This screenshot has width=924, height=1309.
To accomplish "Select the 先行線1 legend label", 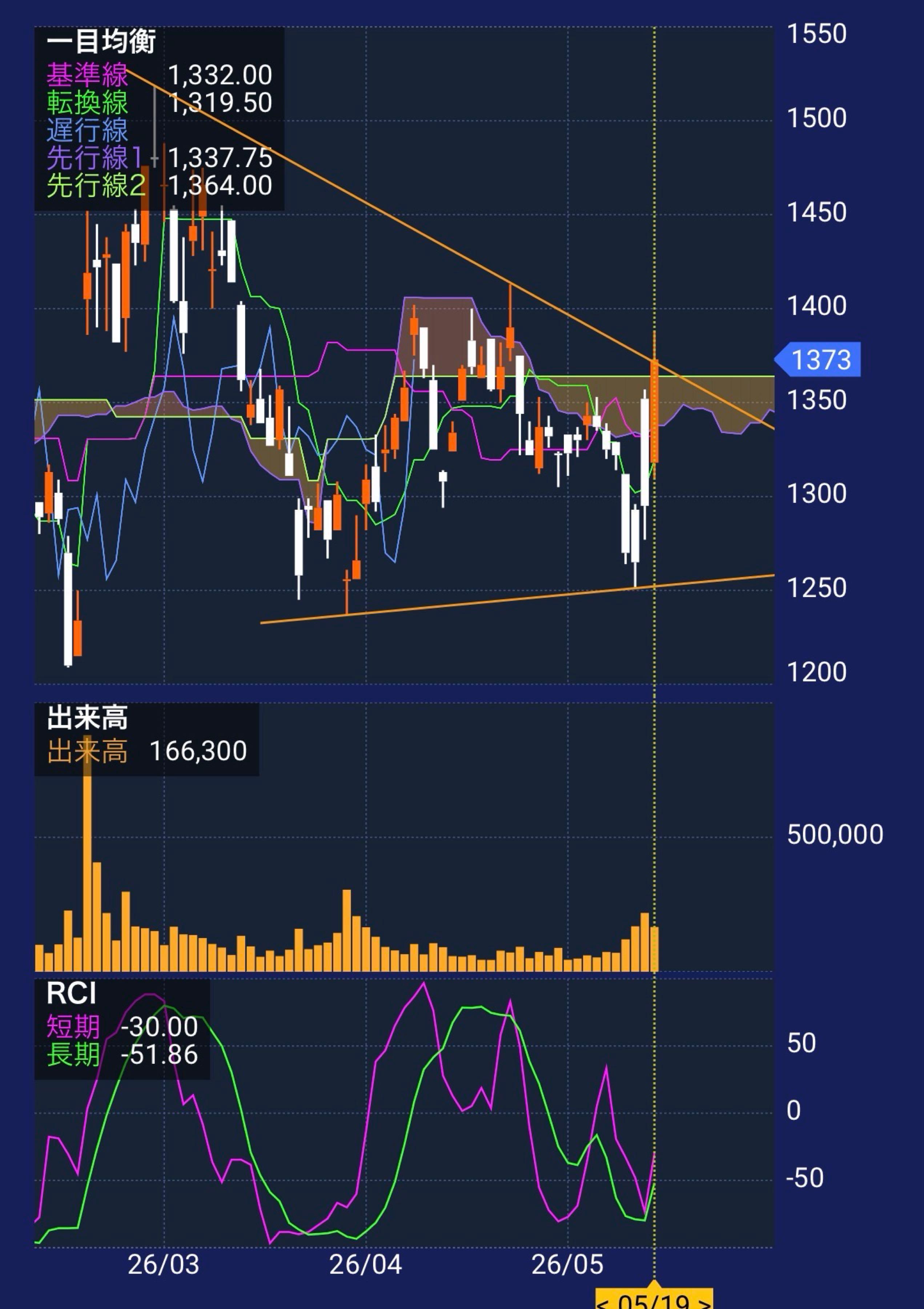I will click(94, 158).
